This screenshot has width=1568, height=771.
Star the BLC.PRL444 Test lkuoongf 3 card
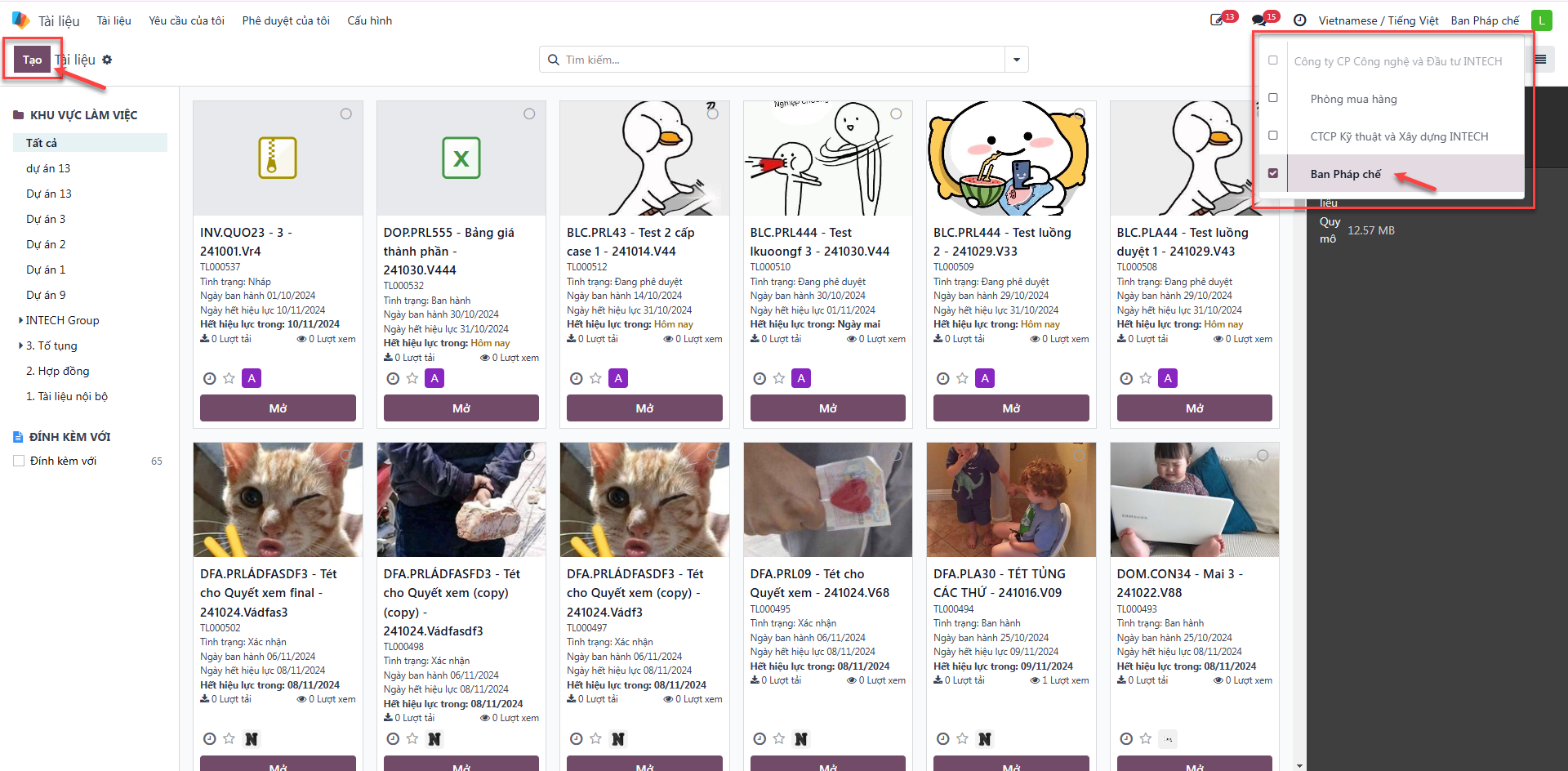(x=779, y=378)
